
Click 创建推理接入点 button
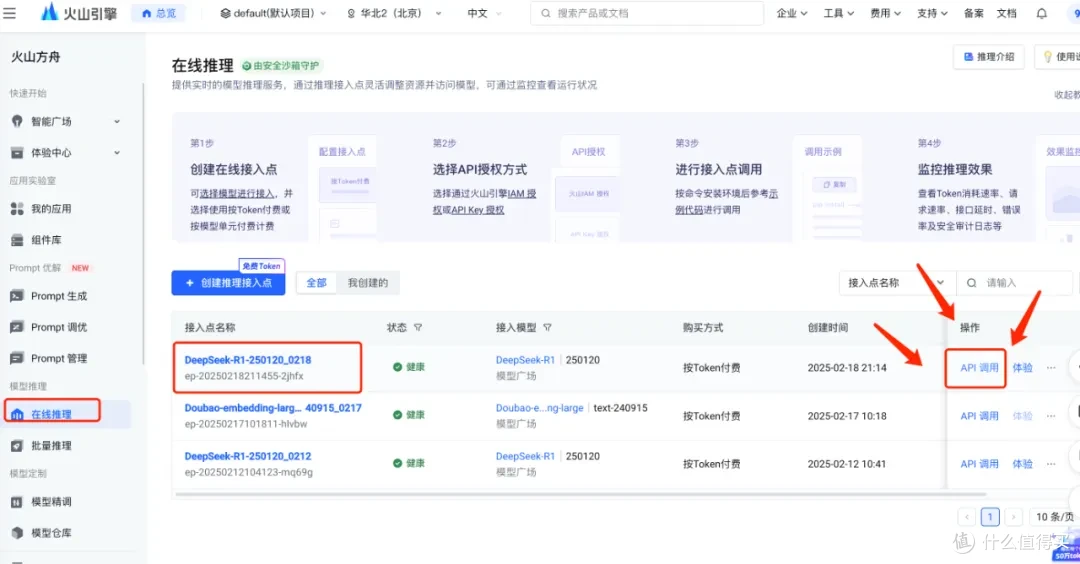(228, 283)
